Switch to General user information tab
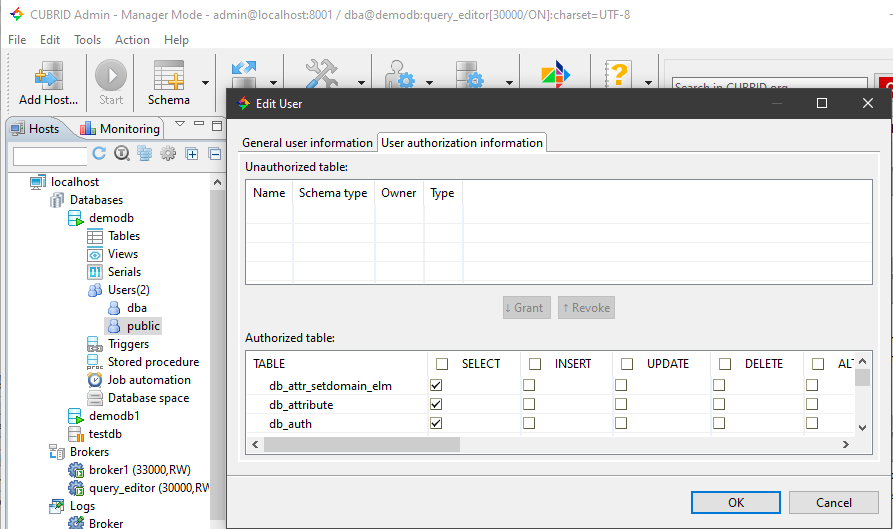This screenshot has width=893, height=529. coord(307,143)
